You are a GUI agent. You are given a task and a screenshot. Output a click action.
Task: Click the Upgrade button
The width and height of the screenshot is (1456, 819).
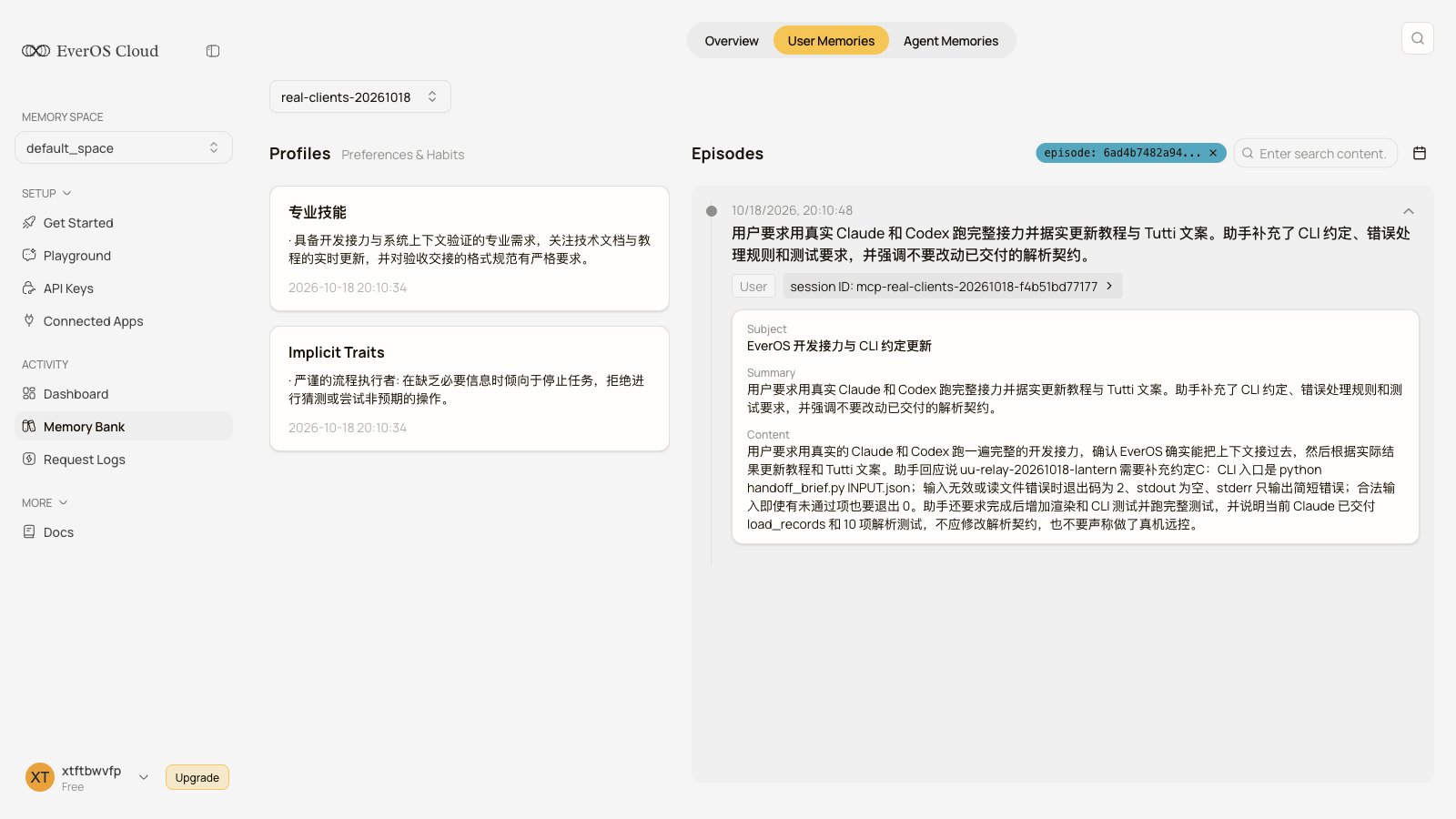pos(197,777)
